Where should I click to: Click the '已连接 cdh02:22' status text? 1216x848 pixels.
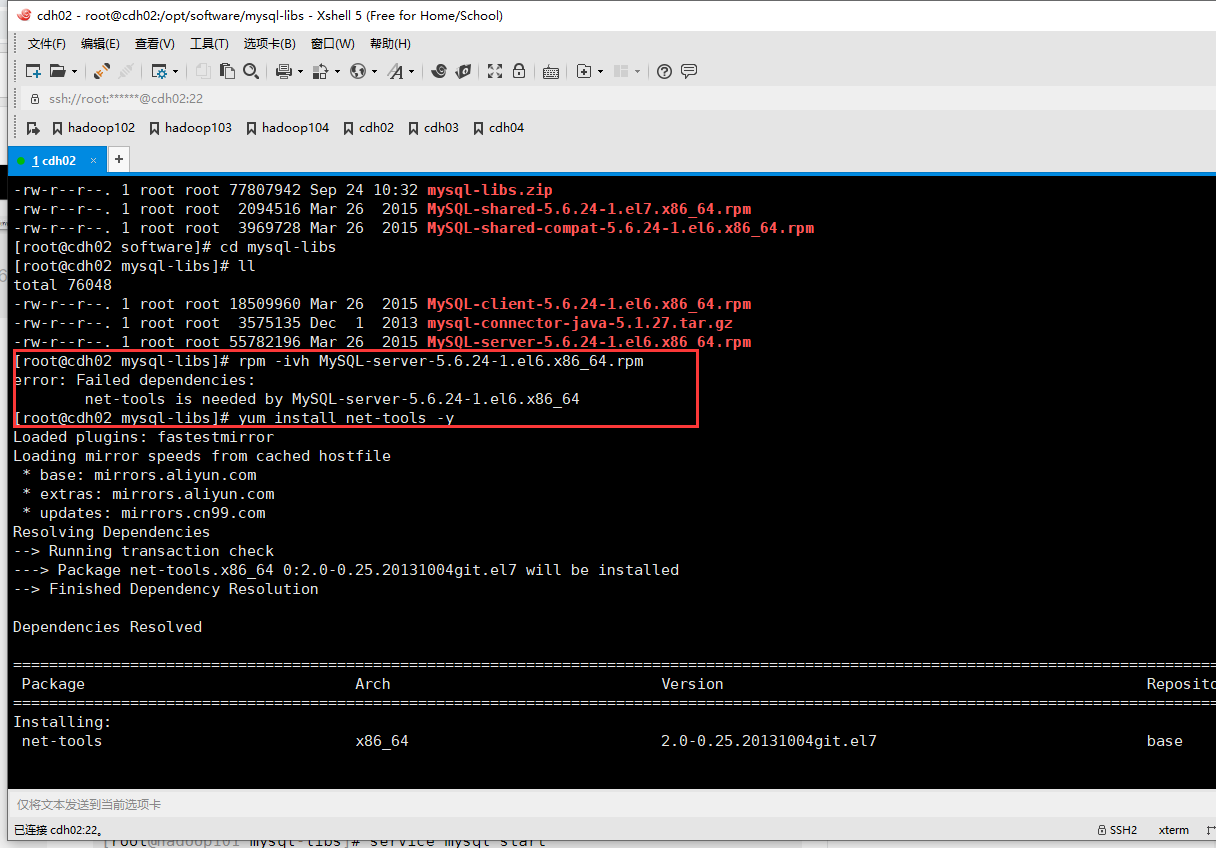[58, 830]
